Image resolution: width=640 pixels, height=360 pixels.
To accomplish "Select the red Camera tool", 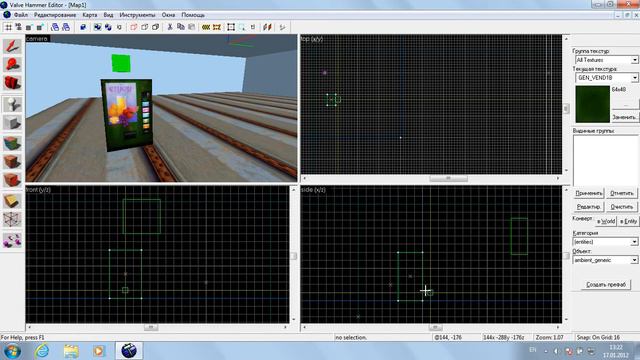I will (12, 83).
